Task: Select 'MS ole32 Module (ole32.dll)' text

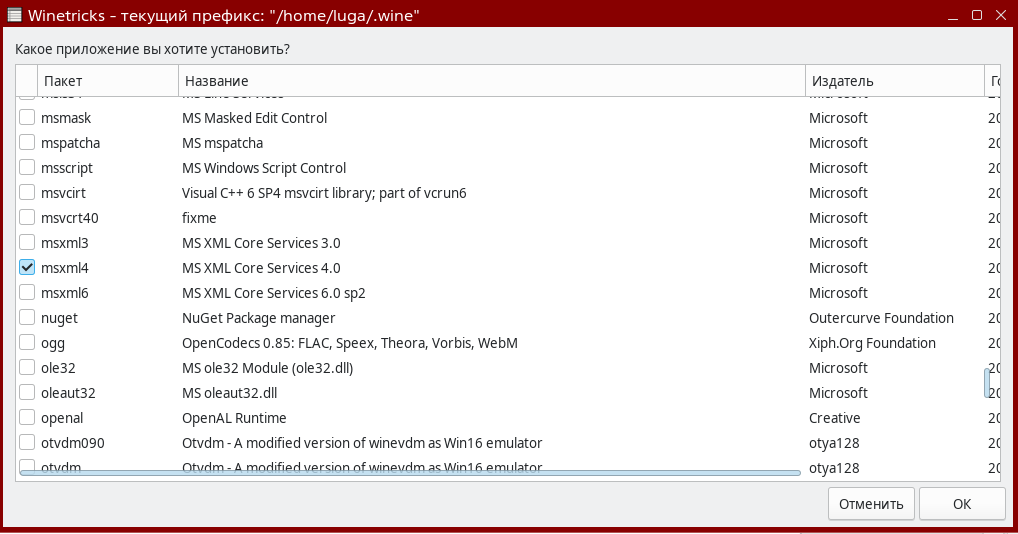Action: click(267, 369)
